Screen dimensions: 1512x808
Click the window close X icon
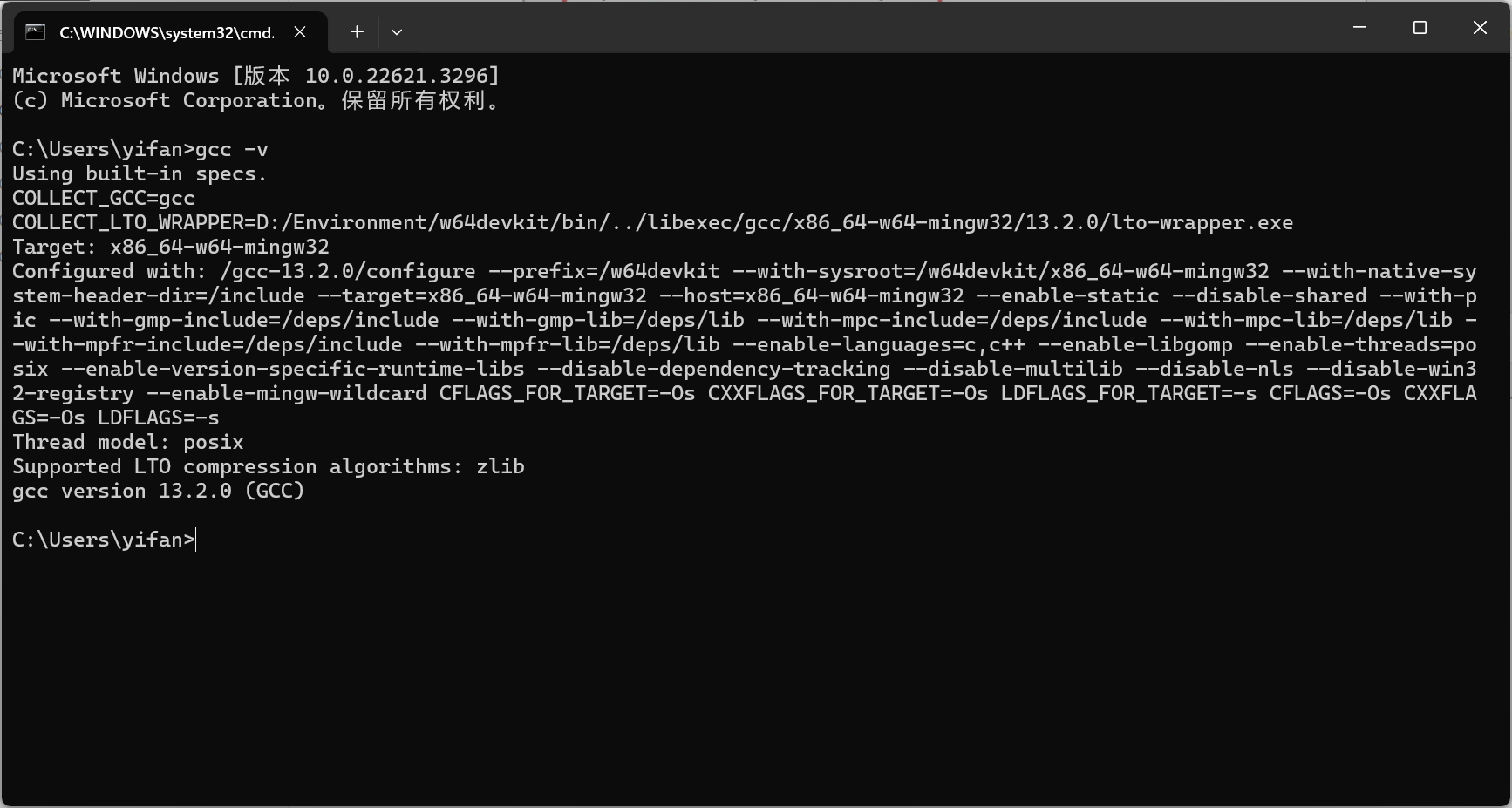click(x=1480, y=27)
